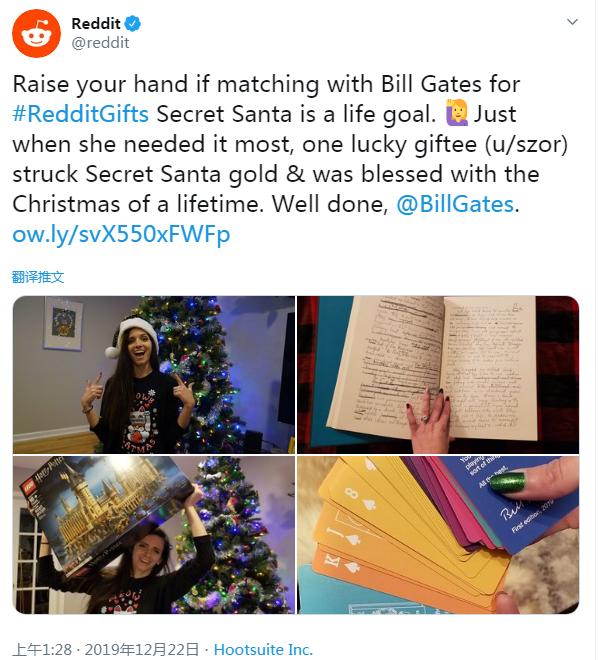
Task: Open the @BillGates mention
Action: [x=455, y=205]
